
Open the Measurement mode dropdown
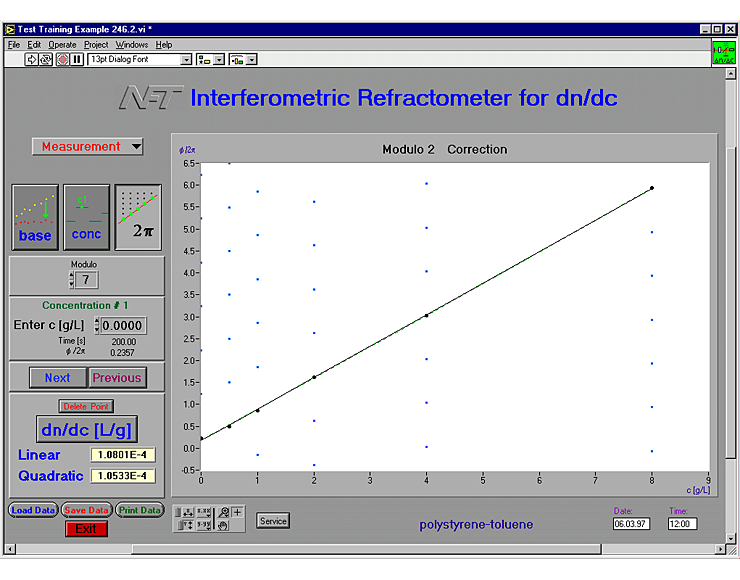pos(87,146)
